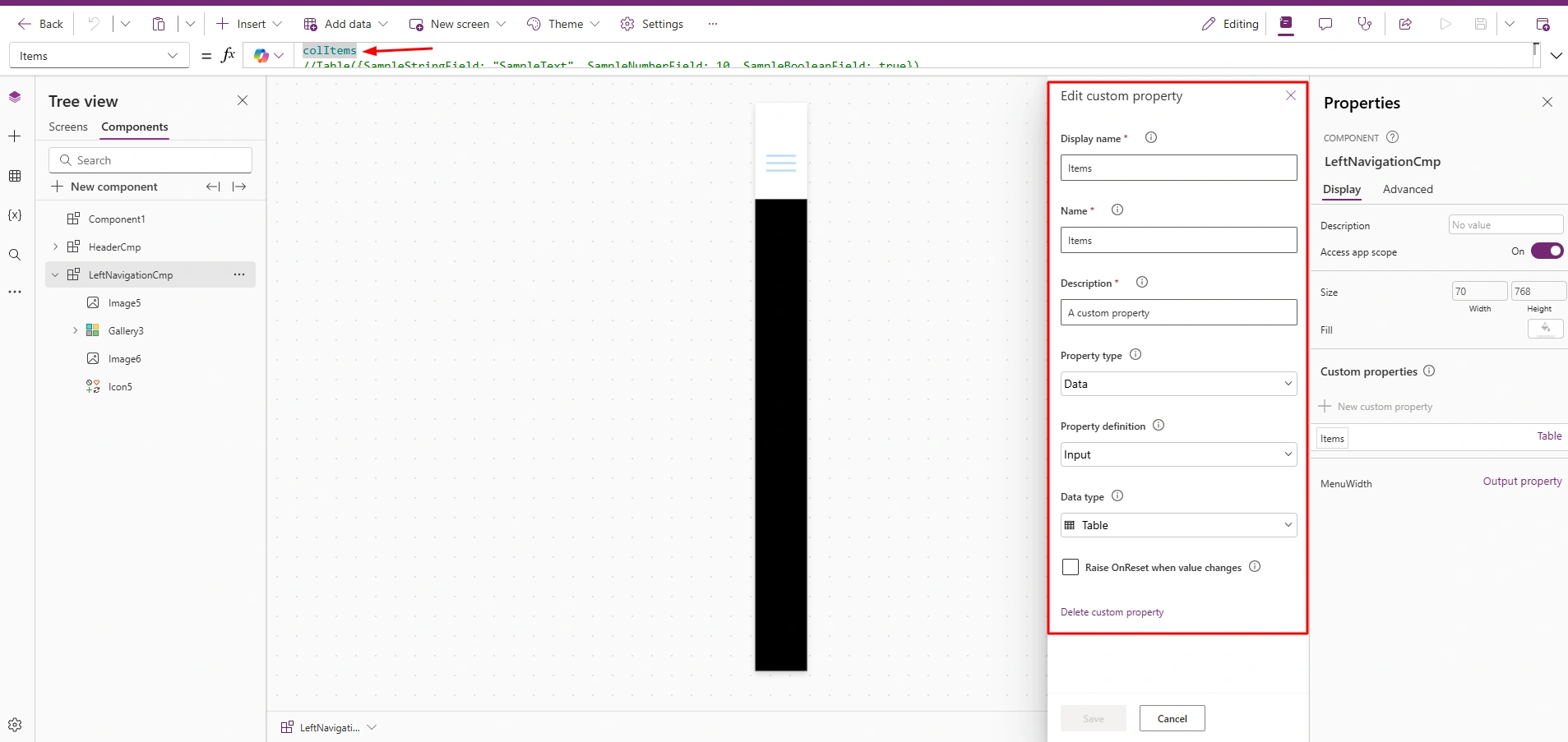Expand the Gallery3 tree node

coord(75,330)
